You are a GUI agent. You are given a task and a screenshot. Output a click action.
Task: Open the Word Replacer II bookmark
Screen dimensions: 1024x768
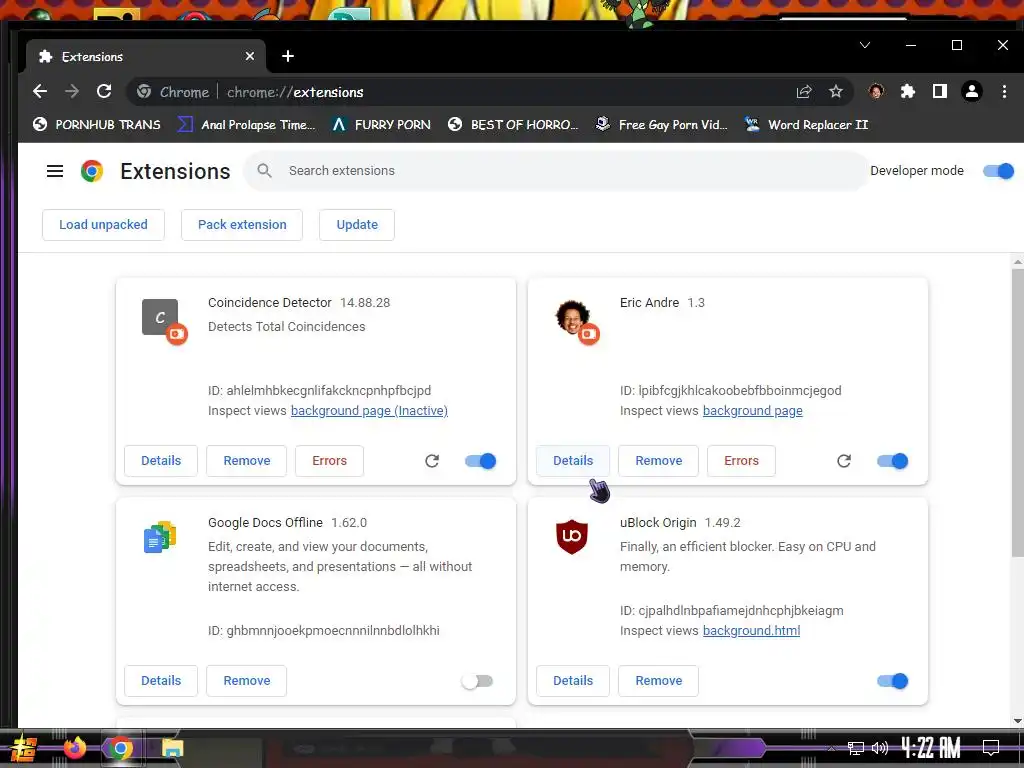click(x=807, y=124)
